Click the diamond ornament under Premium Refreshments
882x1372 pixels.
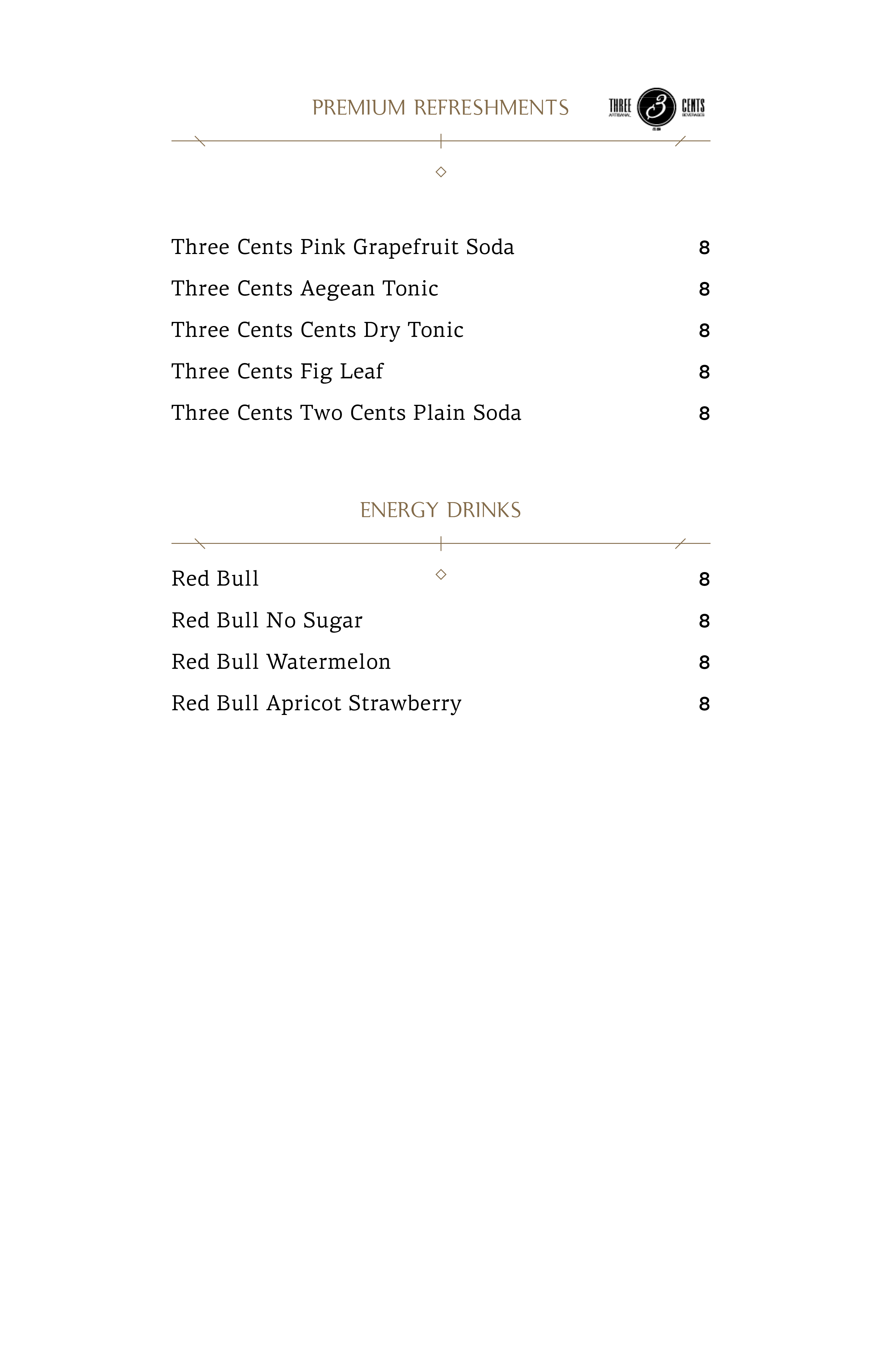(x=440, y=172)
